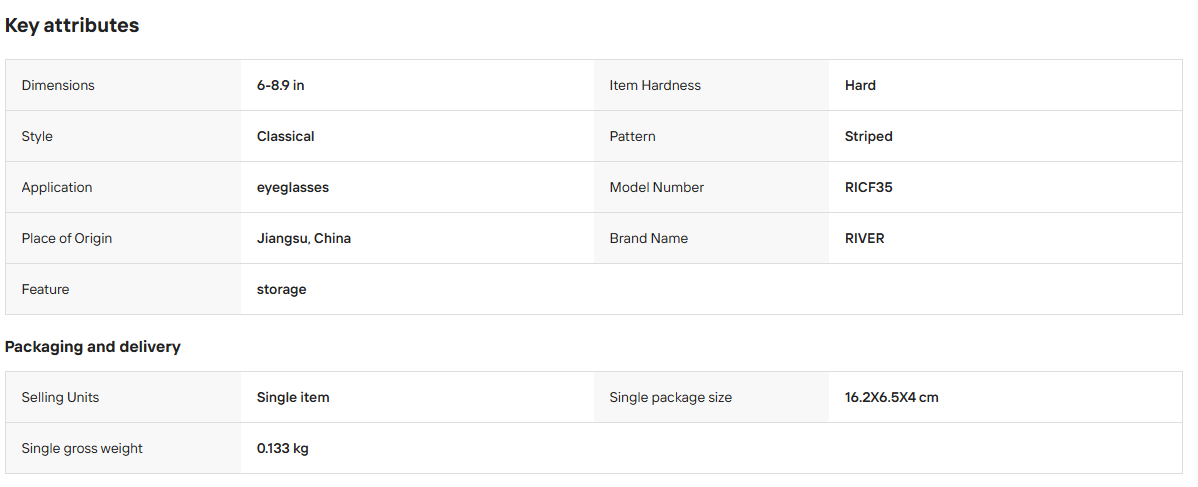Select the Single item selling units value
The width and height of the screenshot is (1198, 487).
(293, 398)
